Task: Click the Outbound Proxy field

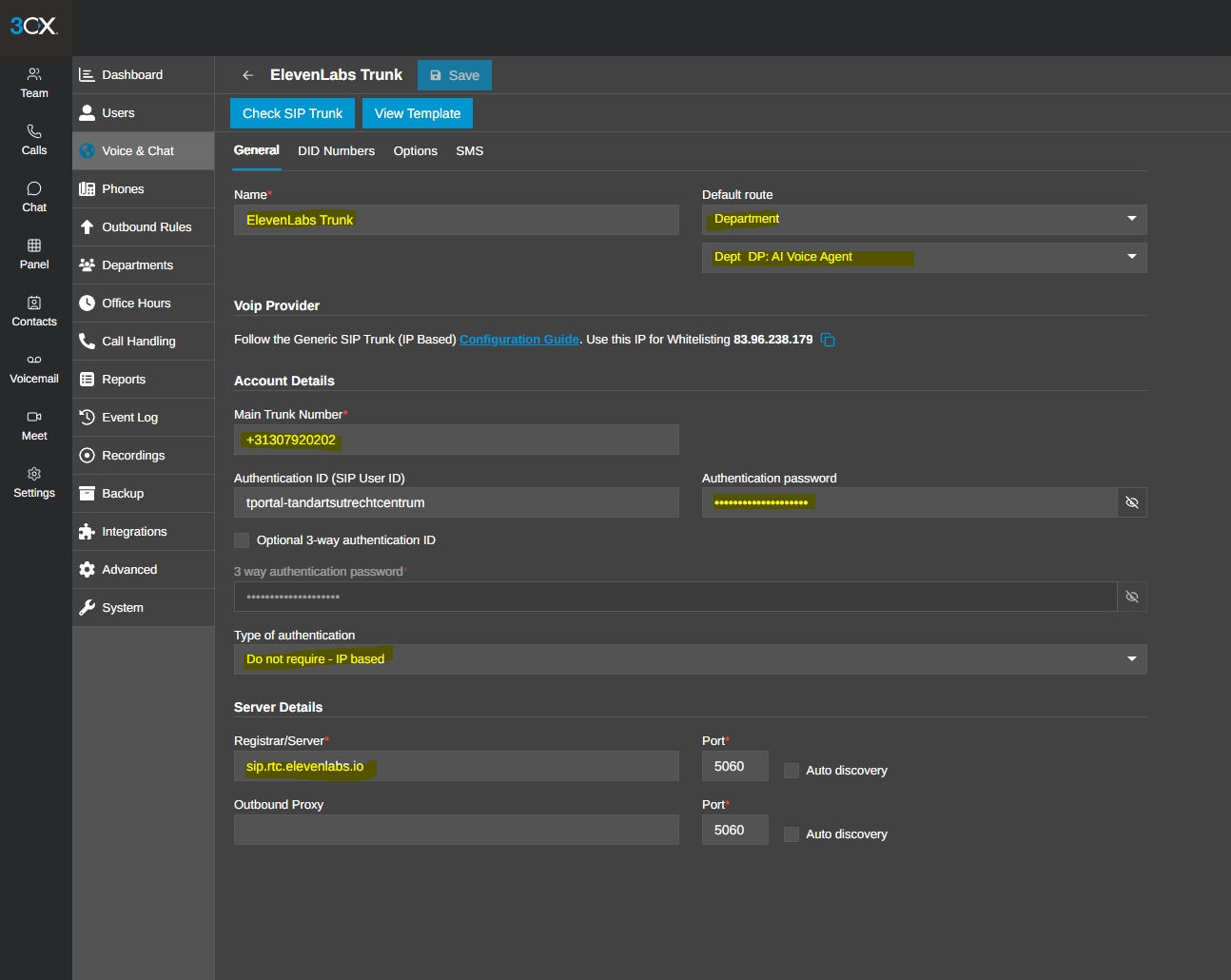Action: point(457,830)
